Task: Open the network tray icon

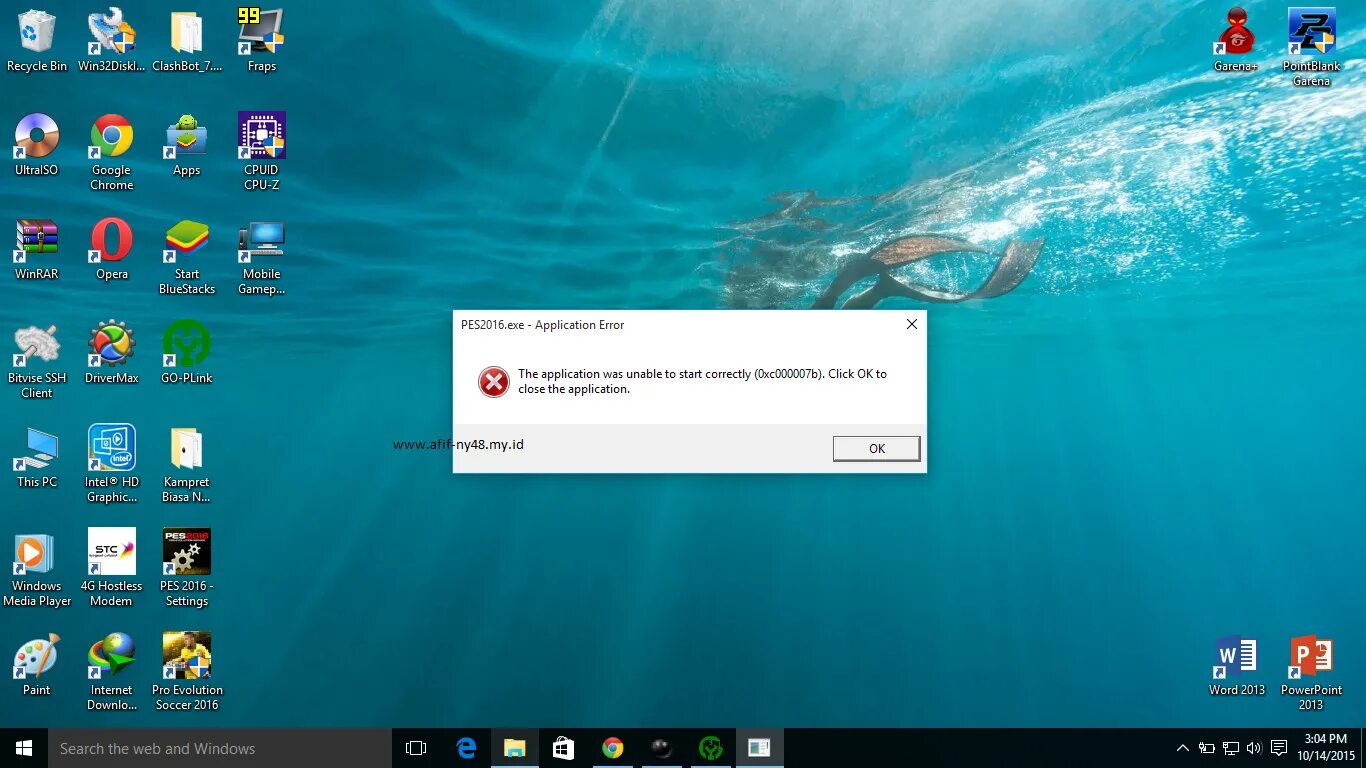Action: (x=1231, y=748)
